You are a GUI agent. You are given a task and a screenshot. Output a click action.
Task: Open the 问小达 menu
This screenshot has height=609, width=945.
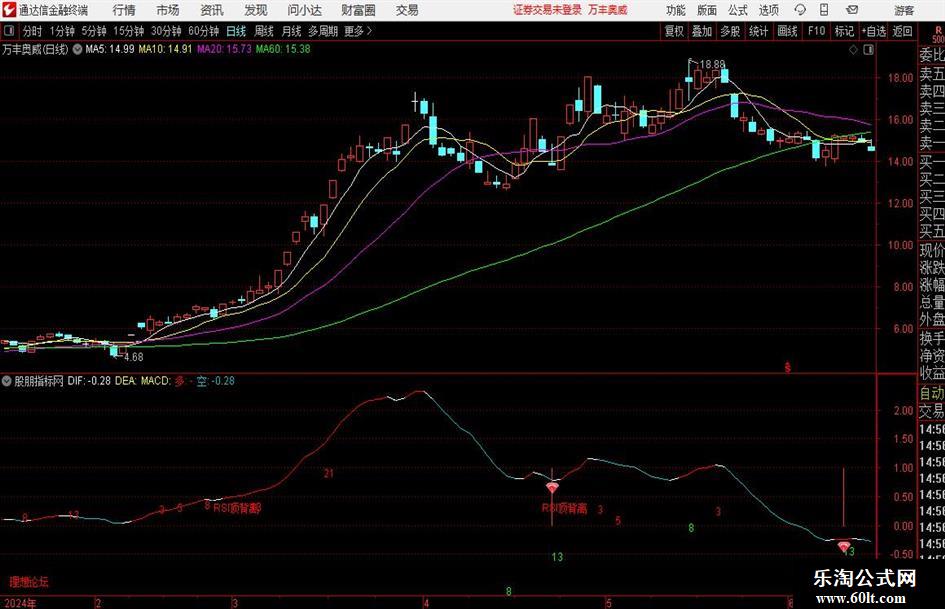pos(304,10)
